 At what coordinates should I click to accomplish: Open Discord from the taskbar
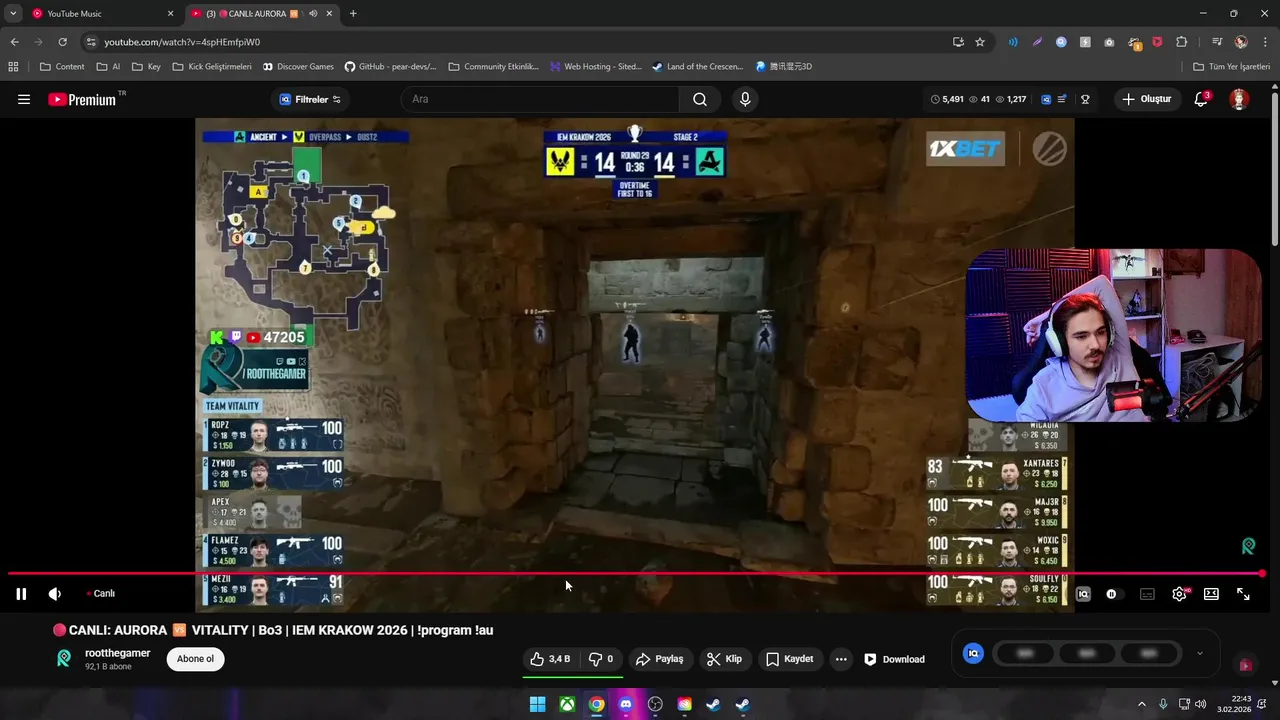[x=626, y=704]
